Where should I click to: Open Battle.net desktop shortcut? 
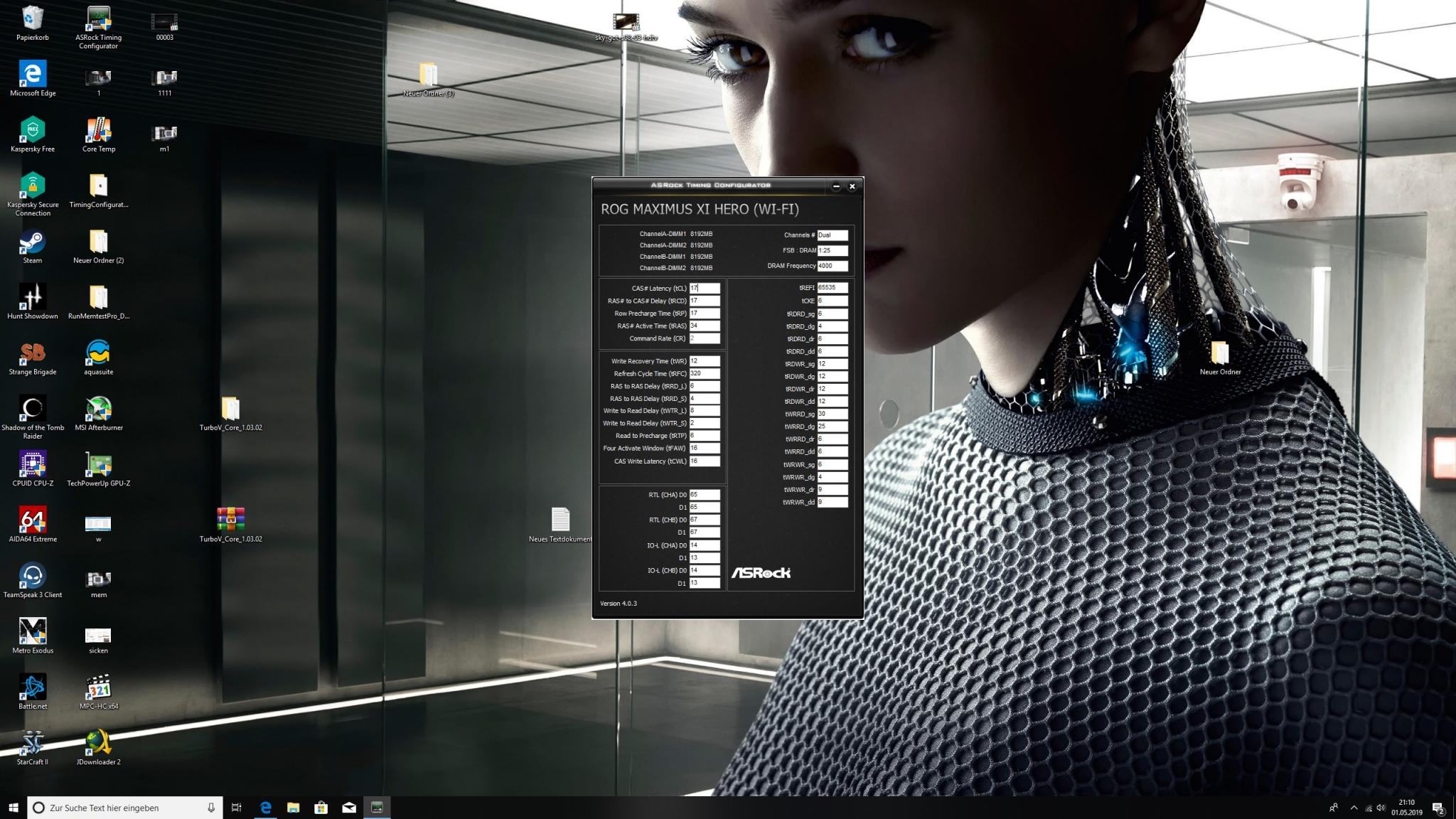[x=33, y=692]
